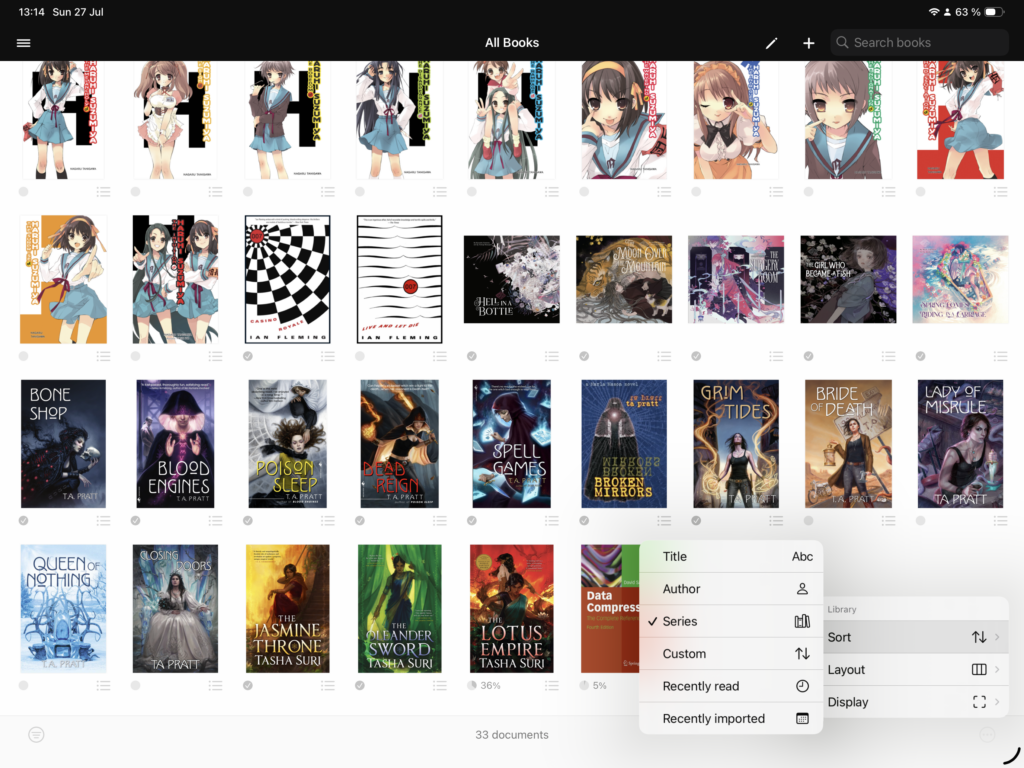This screenshot has width=1024, height=768.
Task: Toggle read status of Blood Engines
Action: click(135, 520)
